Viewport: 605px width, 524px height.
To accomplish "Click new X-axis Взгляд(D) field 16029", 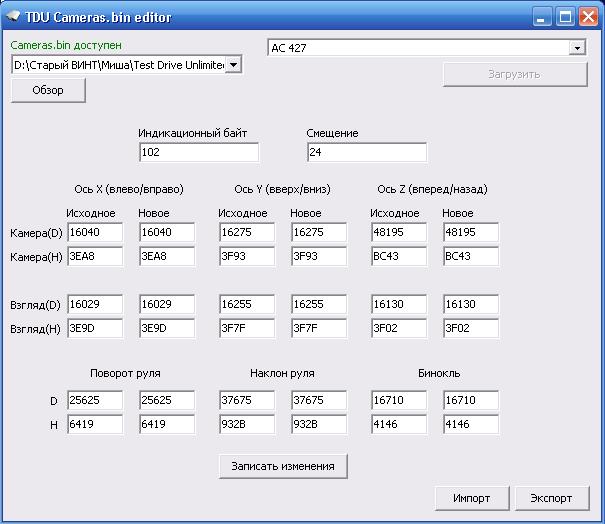I will pos(167,304).
